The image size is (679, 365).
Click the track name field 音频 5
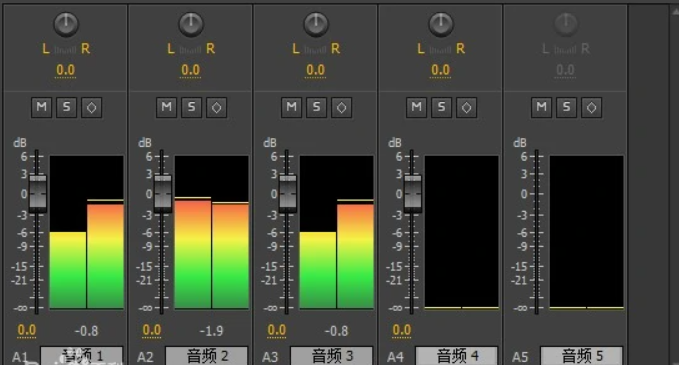(582, 356)
